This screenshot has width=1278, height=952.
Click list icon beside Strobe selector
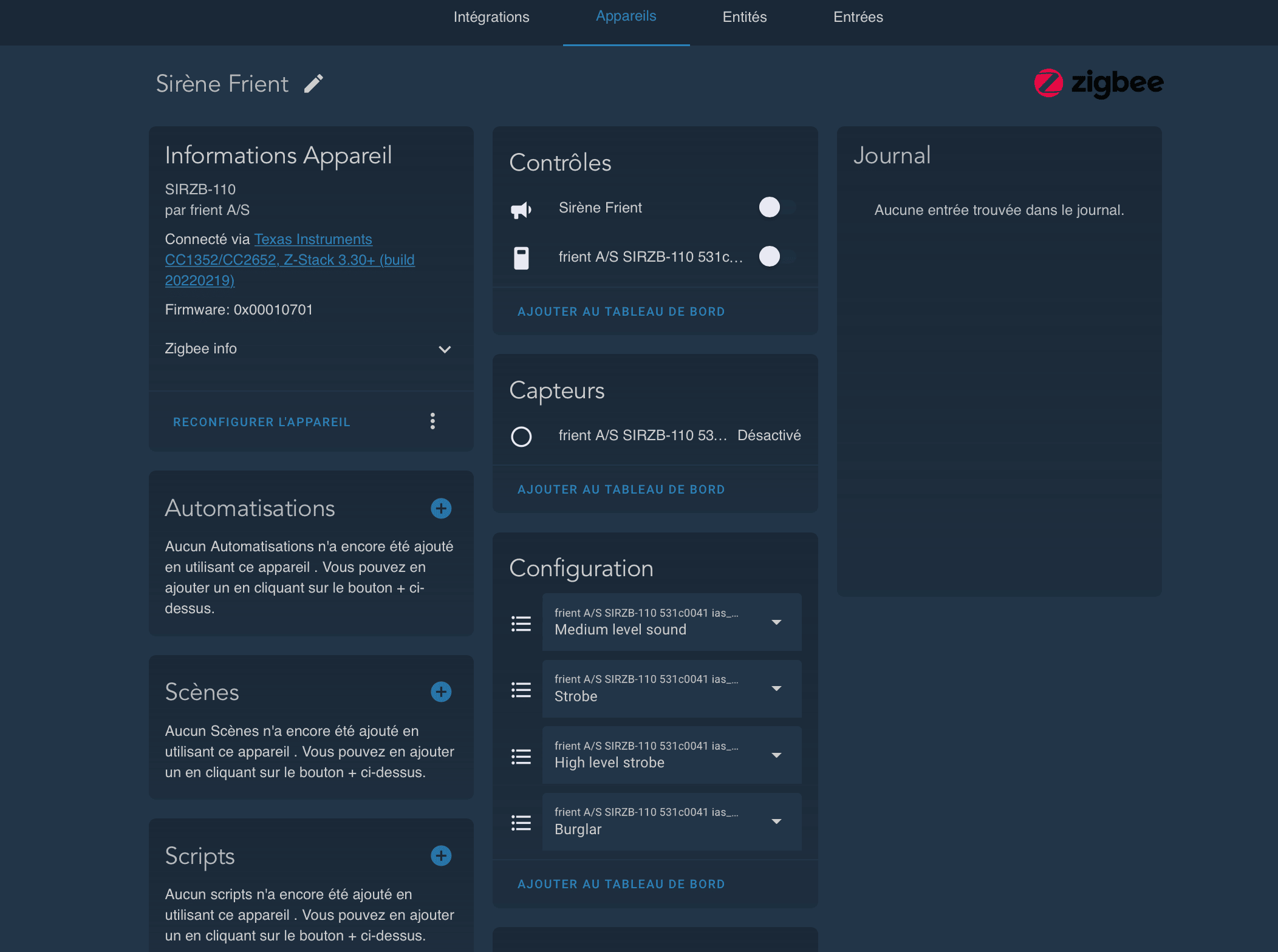[x=521, y=690]
